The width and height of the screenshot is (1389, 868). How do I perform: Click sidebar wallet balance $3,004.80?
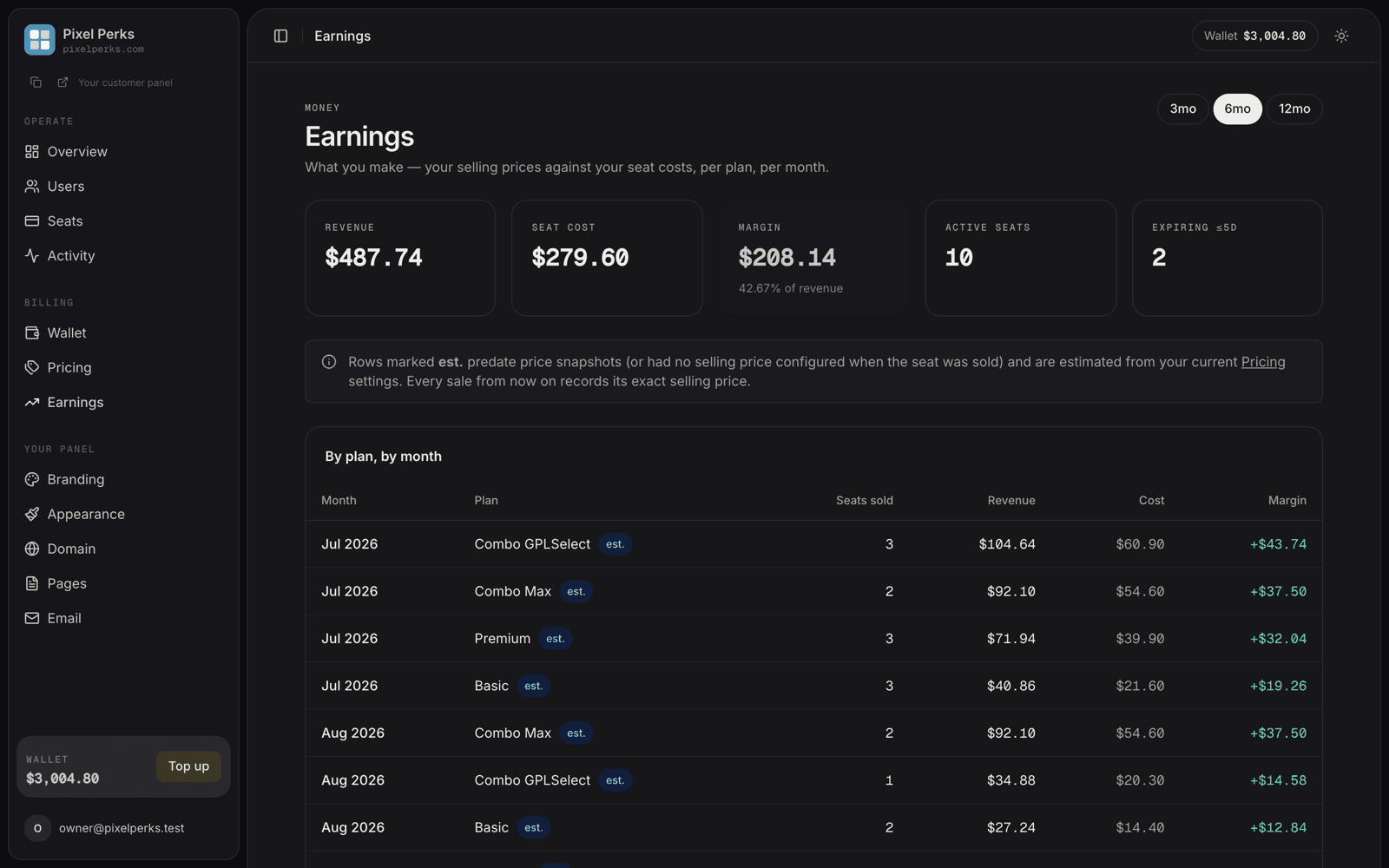click(63, 779)
